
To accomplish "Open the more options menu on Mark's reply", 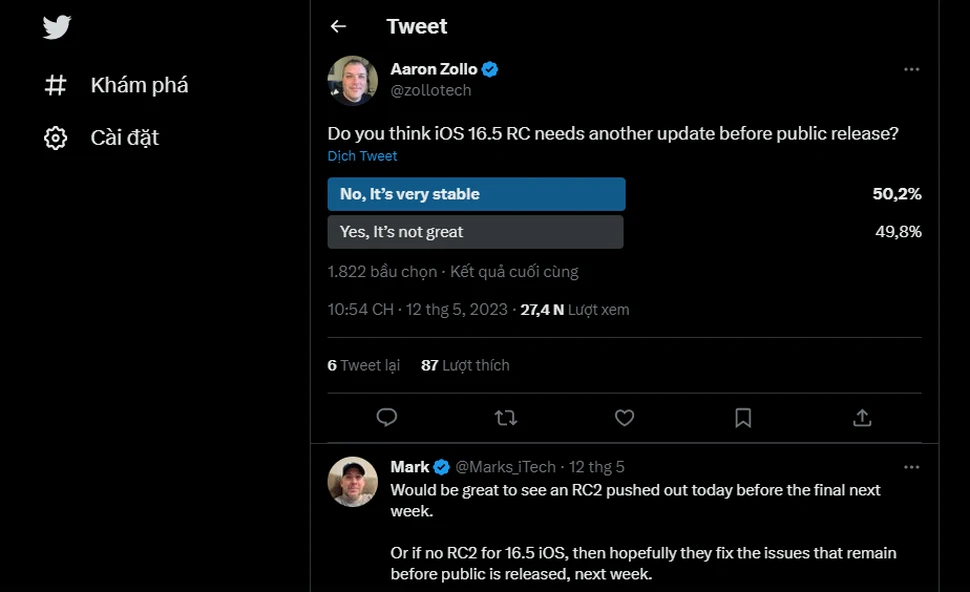I will click(911, 466).
